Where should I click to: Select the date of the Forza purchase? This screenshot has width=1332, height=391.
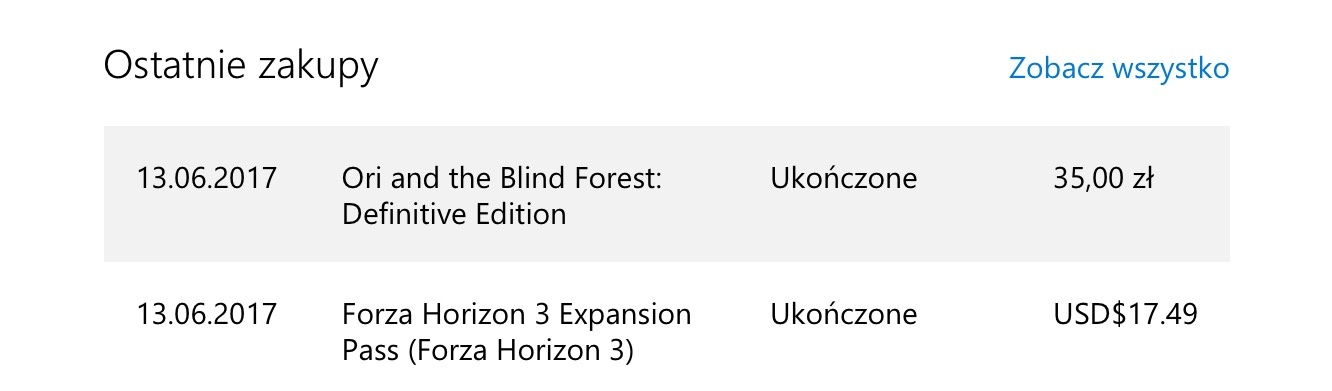coord(207,315)
